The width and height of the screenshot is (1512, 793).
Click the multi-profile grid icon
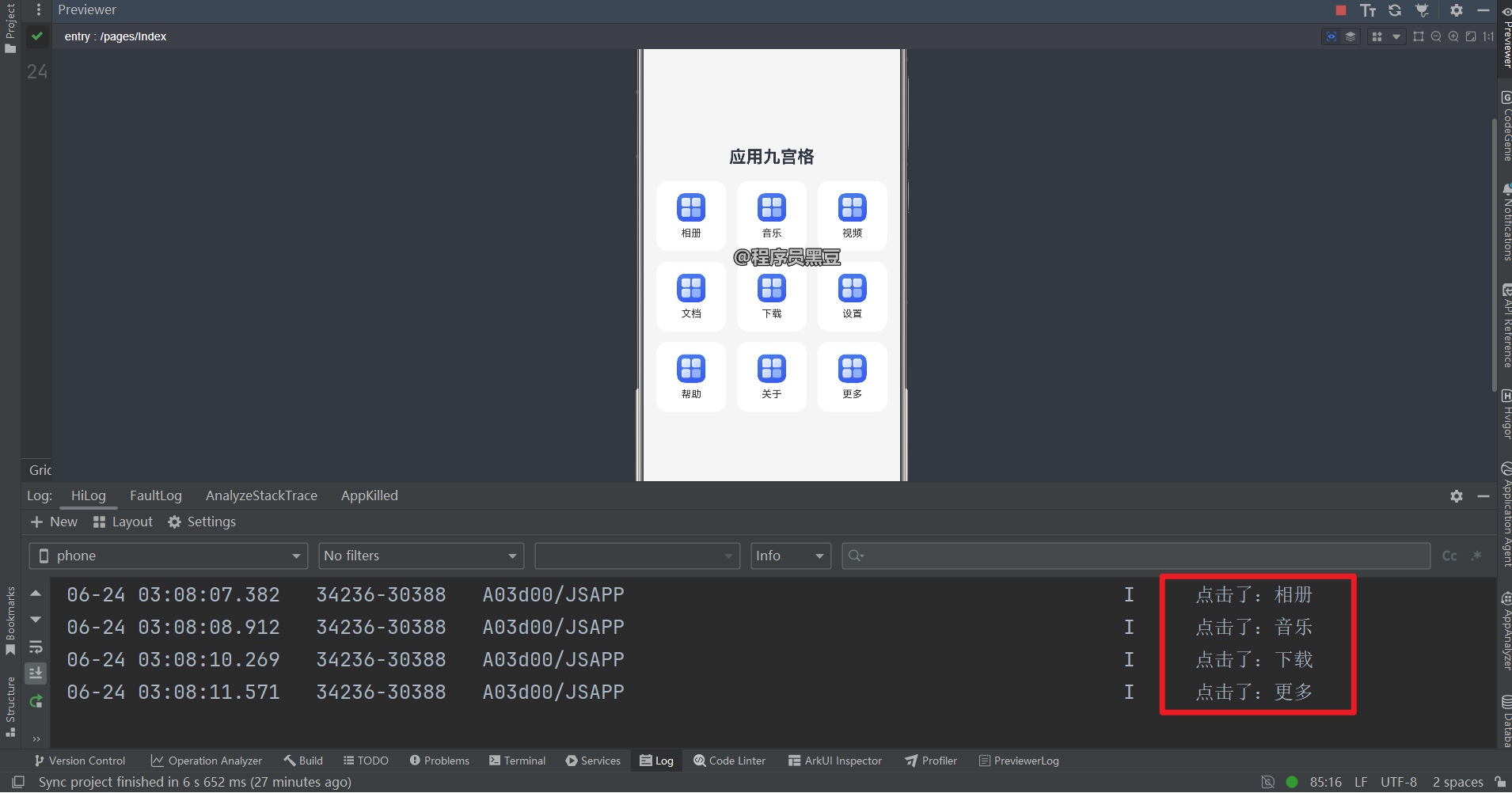(x=1377, y=36)
